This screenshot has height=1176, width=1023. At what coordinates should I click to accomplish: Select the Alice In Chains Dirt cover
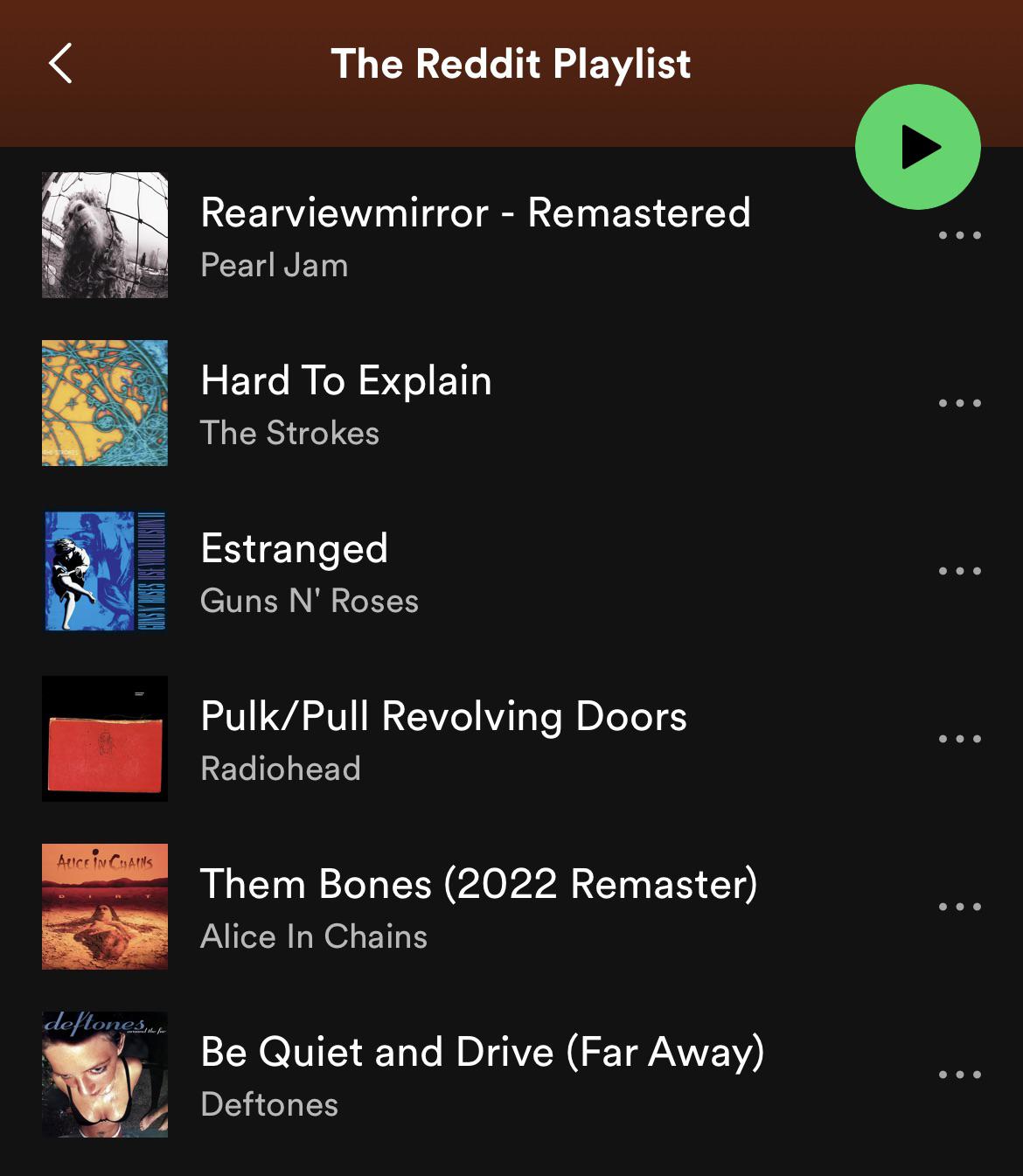[x=105, y=907]
